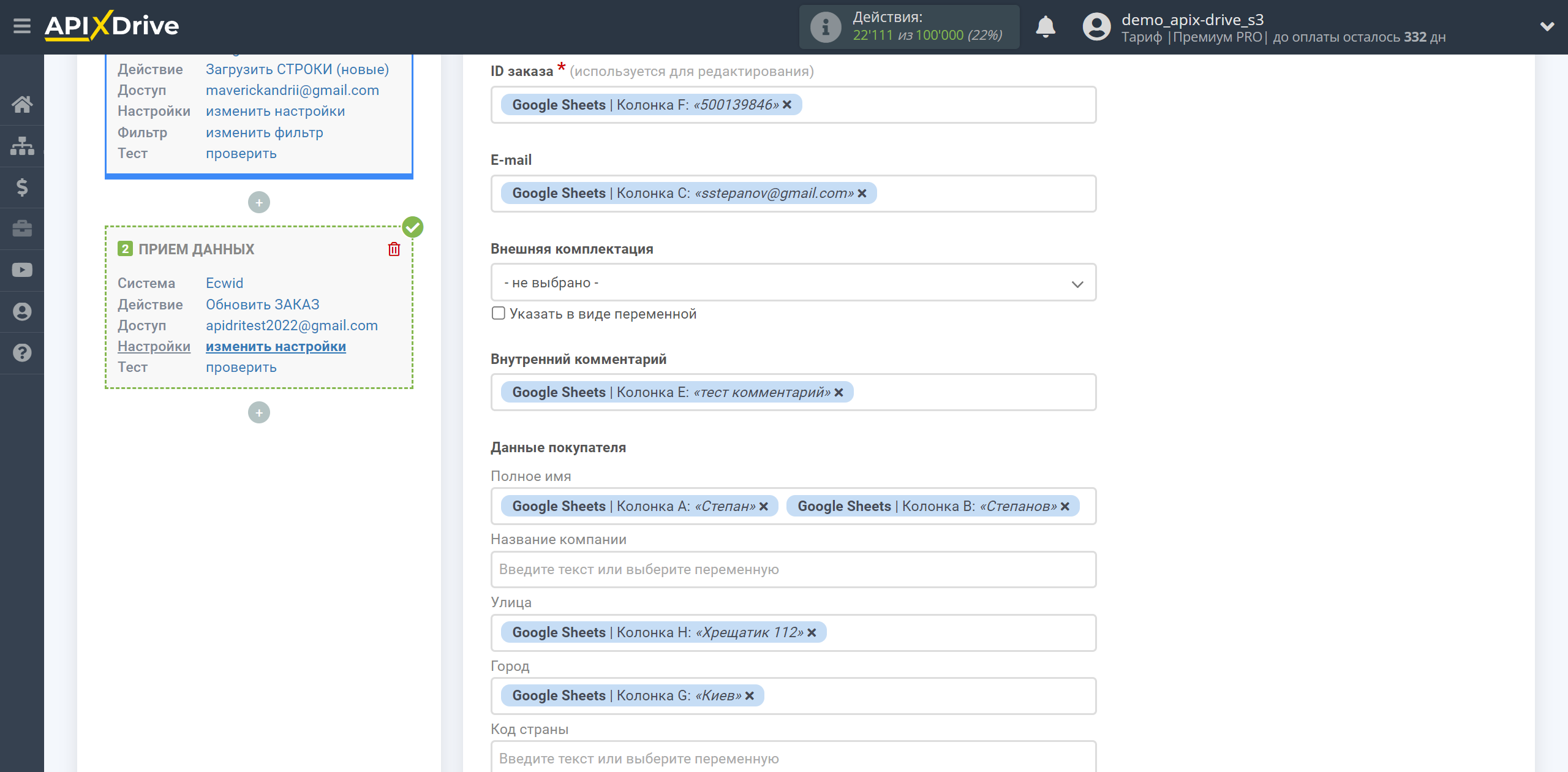Click into the 'Название компании' field

pyautogui.click(x=793, y=569)
